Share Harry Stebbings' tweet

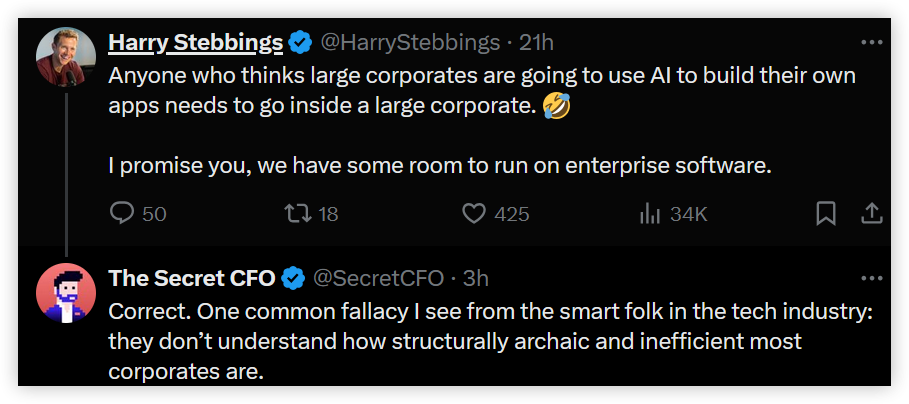[871, 213]
